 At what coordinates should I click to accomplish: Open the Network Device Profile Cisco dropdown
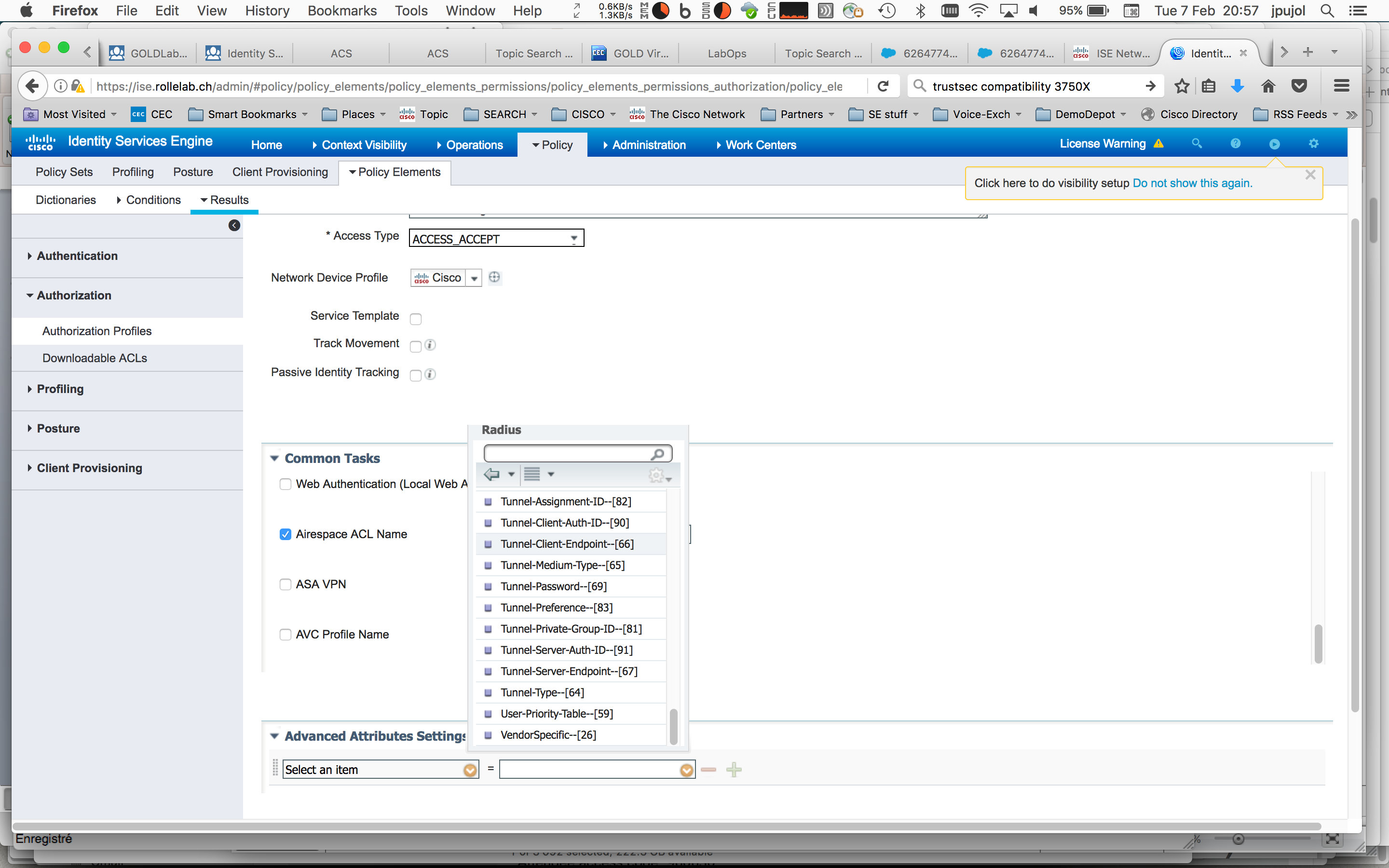[x=474, y=278]
